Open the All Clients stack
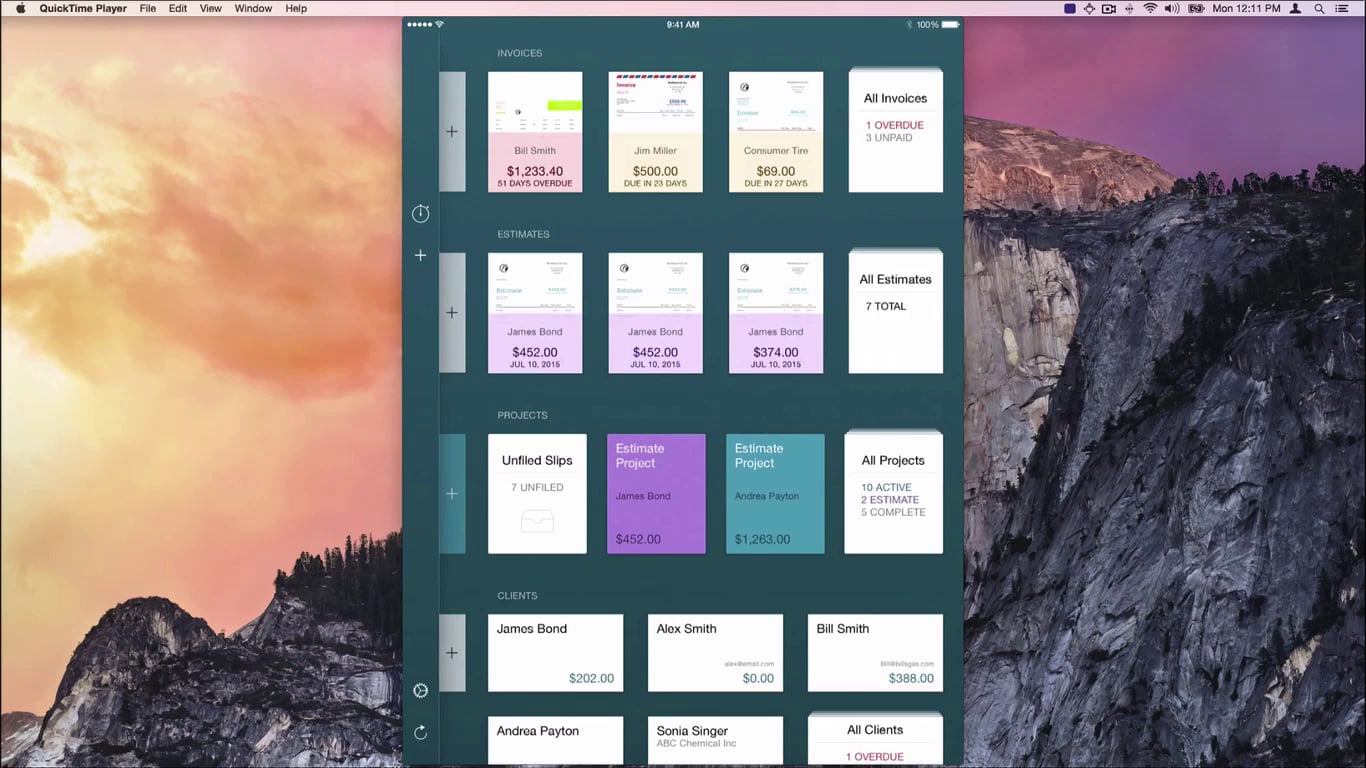The image size is (1366, 768). (x=875, y=739)
